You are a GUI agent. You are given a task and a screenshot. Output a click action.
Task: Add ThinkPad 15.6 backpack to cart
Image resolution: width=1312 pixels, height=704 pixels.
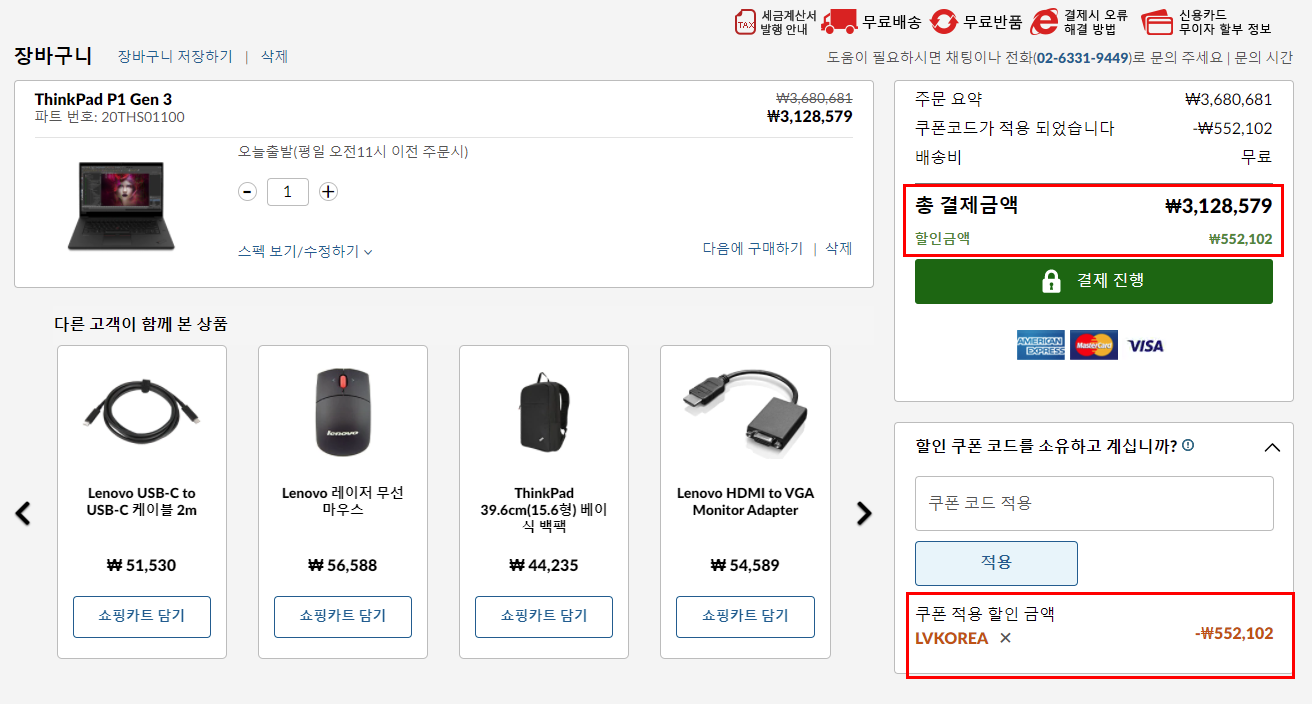(x=544, y=616)
